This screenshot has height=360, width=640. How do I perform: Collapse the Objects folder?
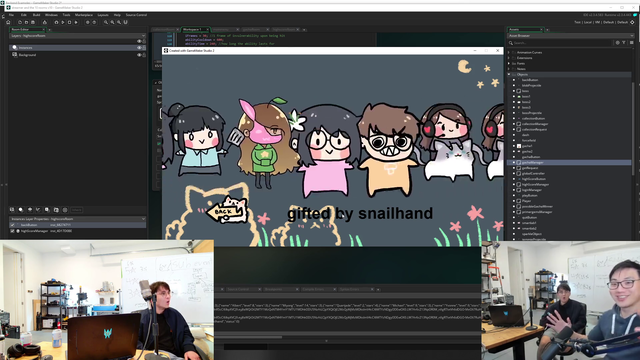click(x=509, y=74)
